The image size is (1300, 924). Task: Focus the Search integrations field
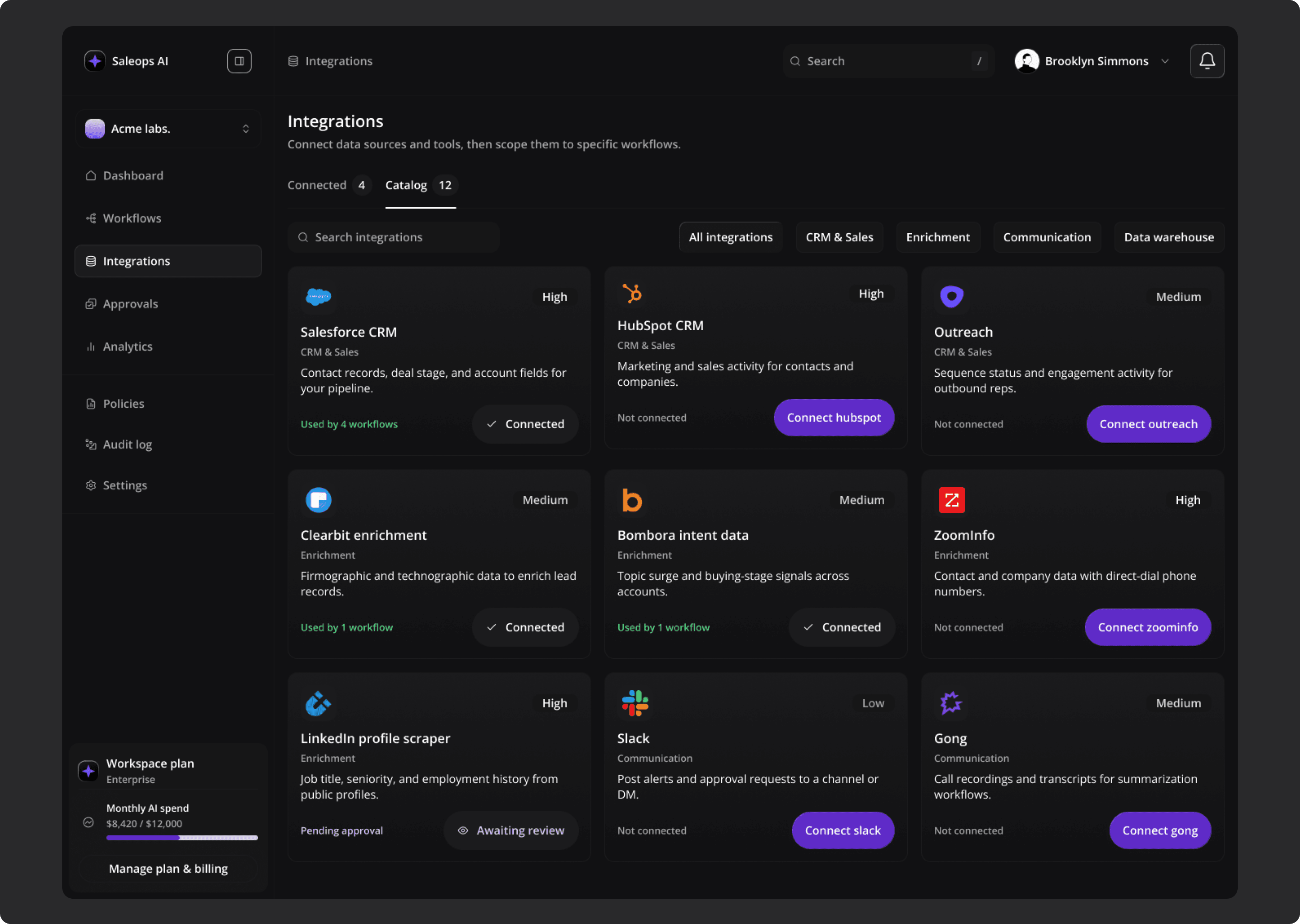393,237
